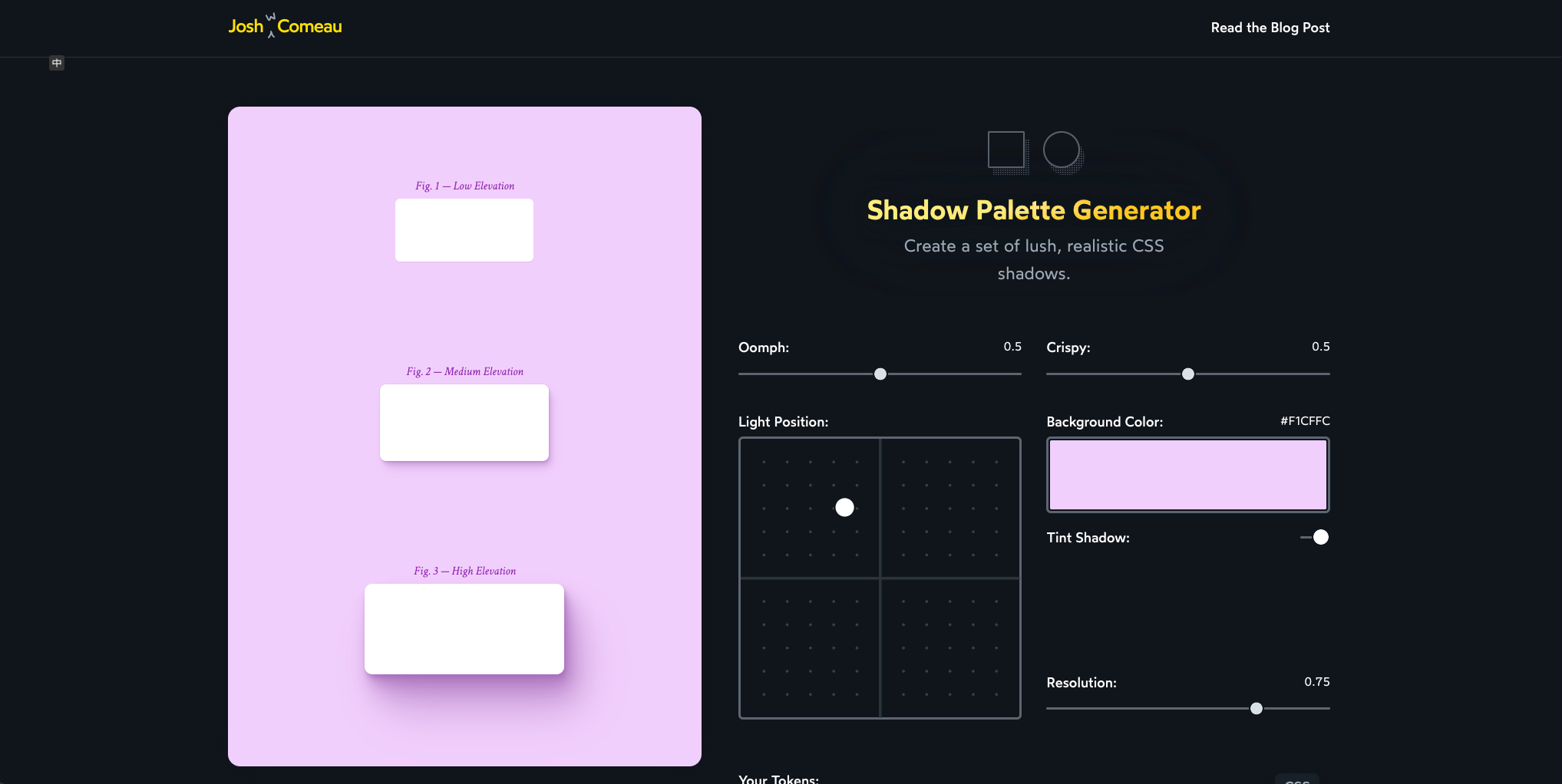Click the #F1CFFC hex color value

tap(1305, 421)
